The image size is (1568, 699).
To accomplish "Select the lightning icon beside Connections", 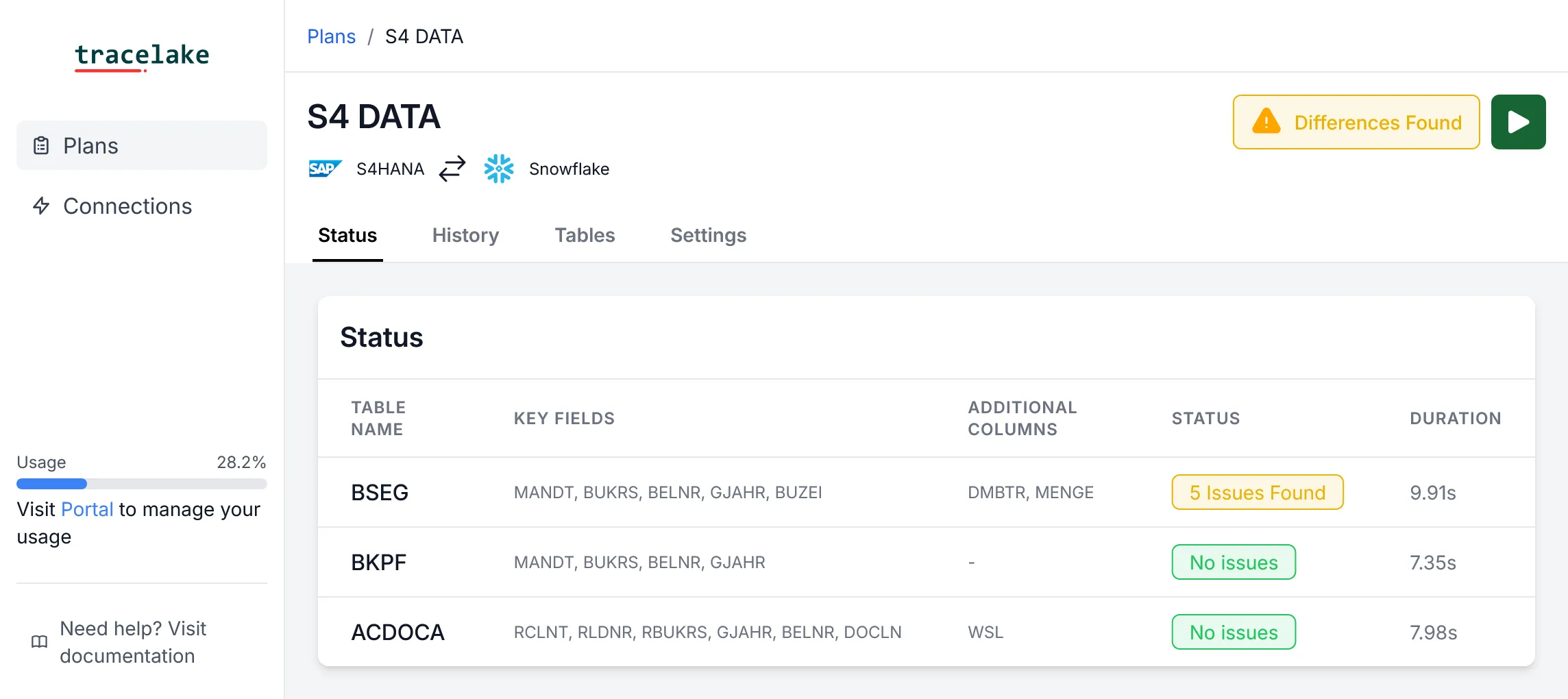I will tap(41, 206).
